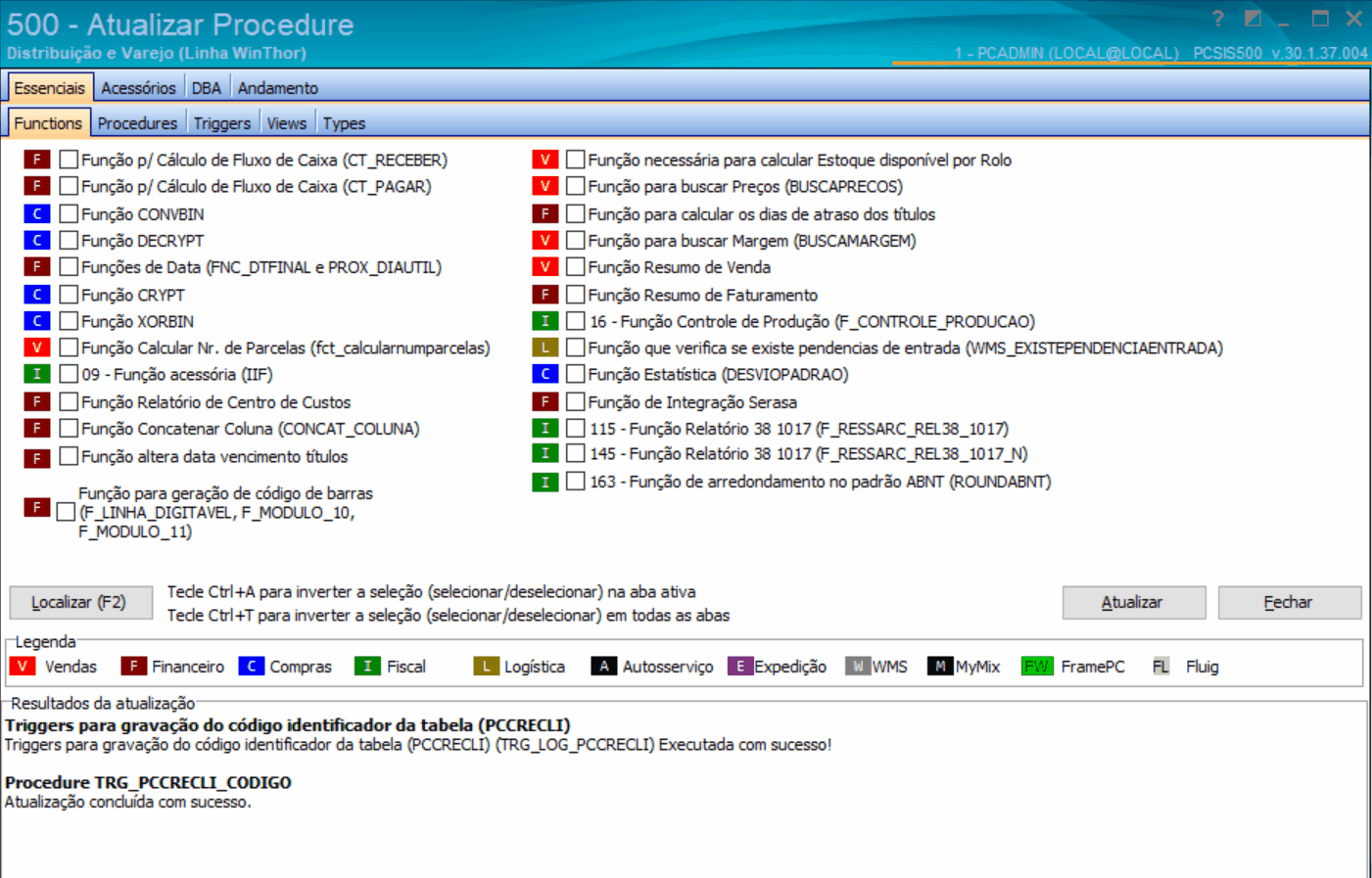Tick the Função altera data vencimento títulos checkbox

tap(69, 456)
